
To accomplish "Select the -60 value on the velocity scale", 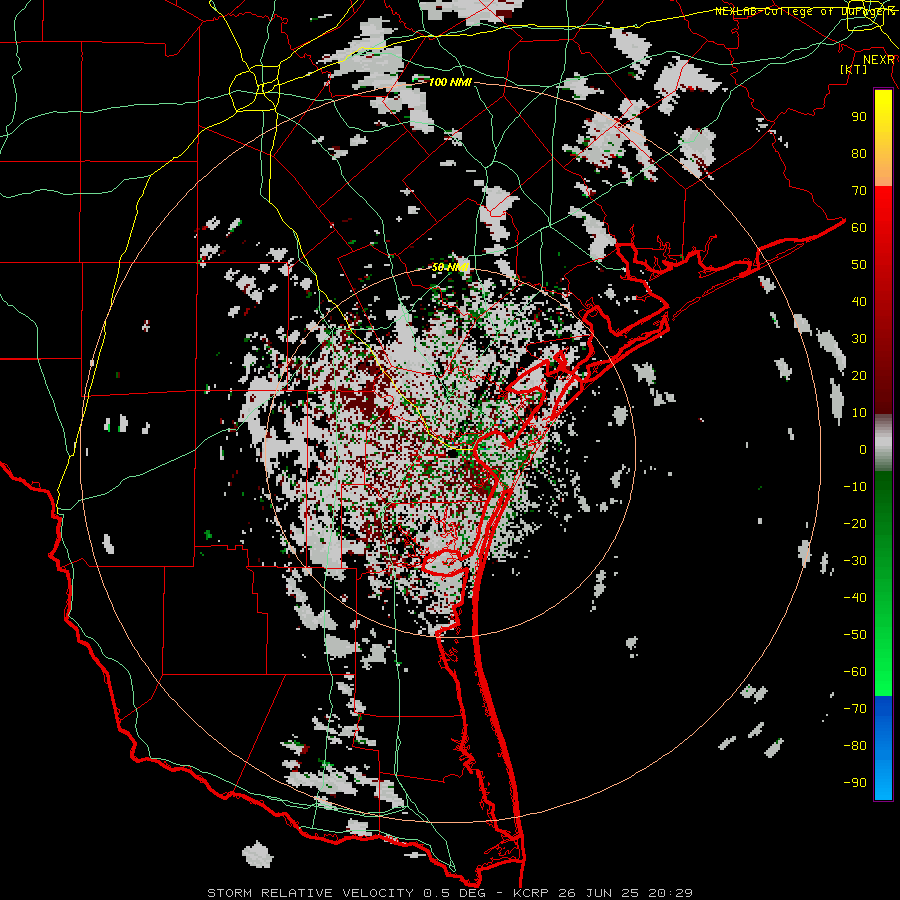I will (x=855, y=672).
